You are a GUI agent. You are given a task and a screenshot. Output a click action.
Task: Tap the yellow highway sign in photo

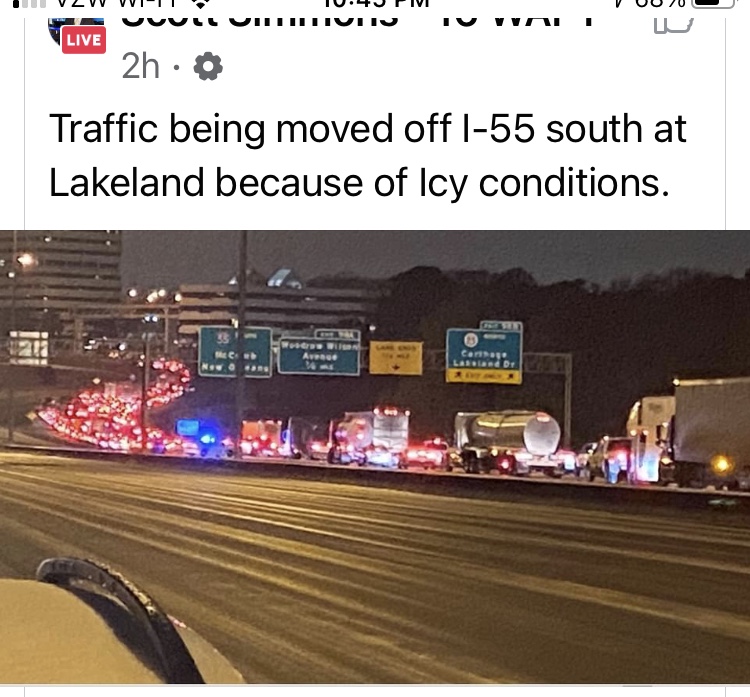(396, 358)
